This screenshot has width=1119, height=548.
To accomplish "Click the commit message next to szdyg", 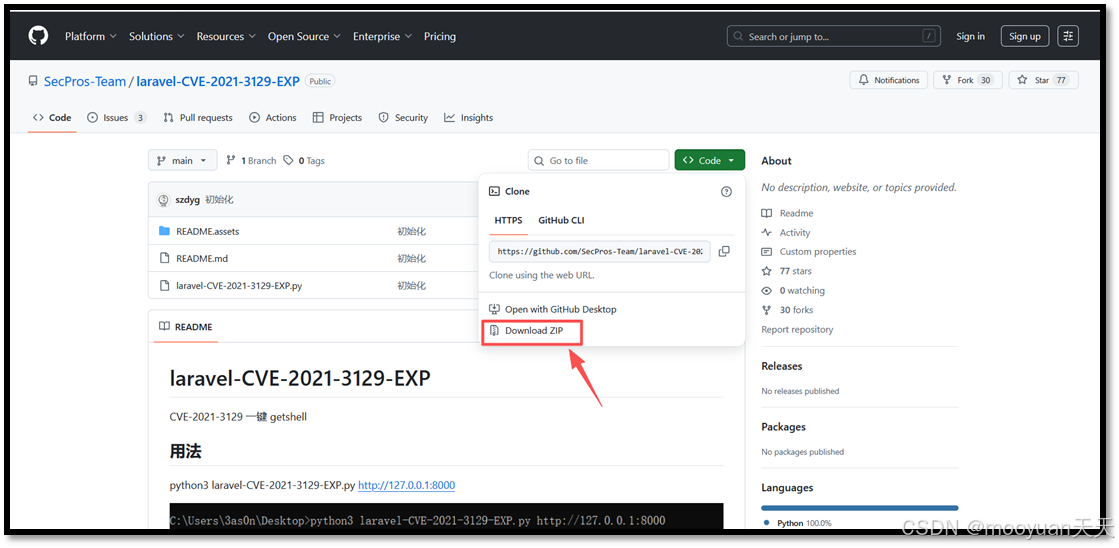I will tap(219, 200).
